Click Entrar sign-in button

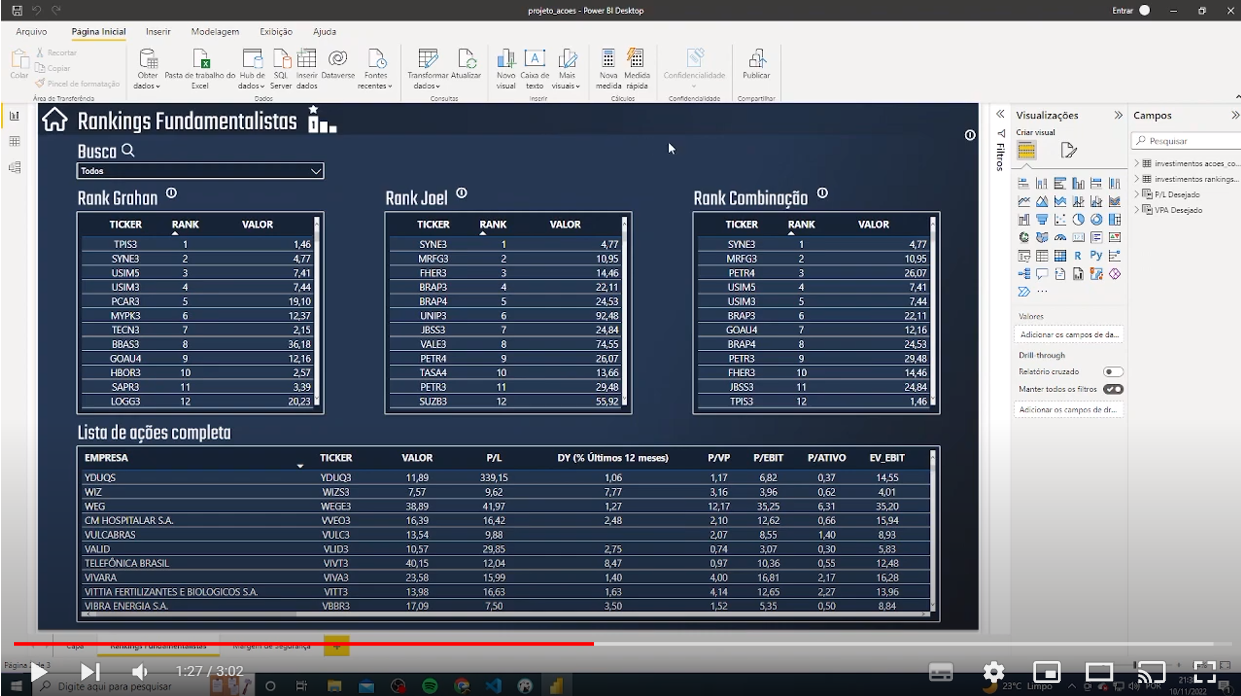(x=1123, y=10)
